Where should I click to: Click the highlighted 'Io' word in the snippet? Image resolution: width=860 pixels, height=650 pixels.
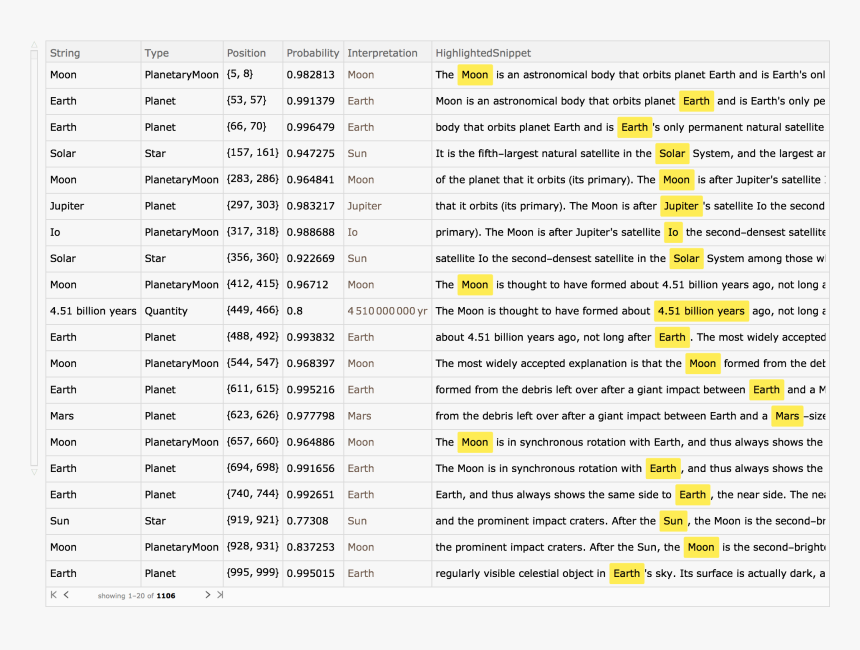(x=673, y=233)
